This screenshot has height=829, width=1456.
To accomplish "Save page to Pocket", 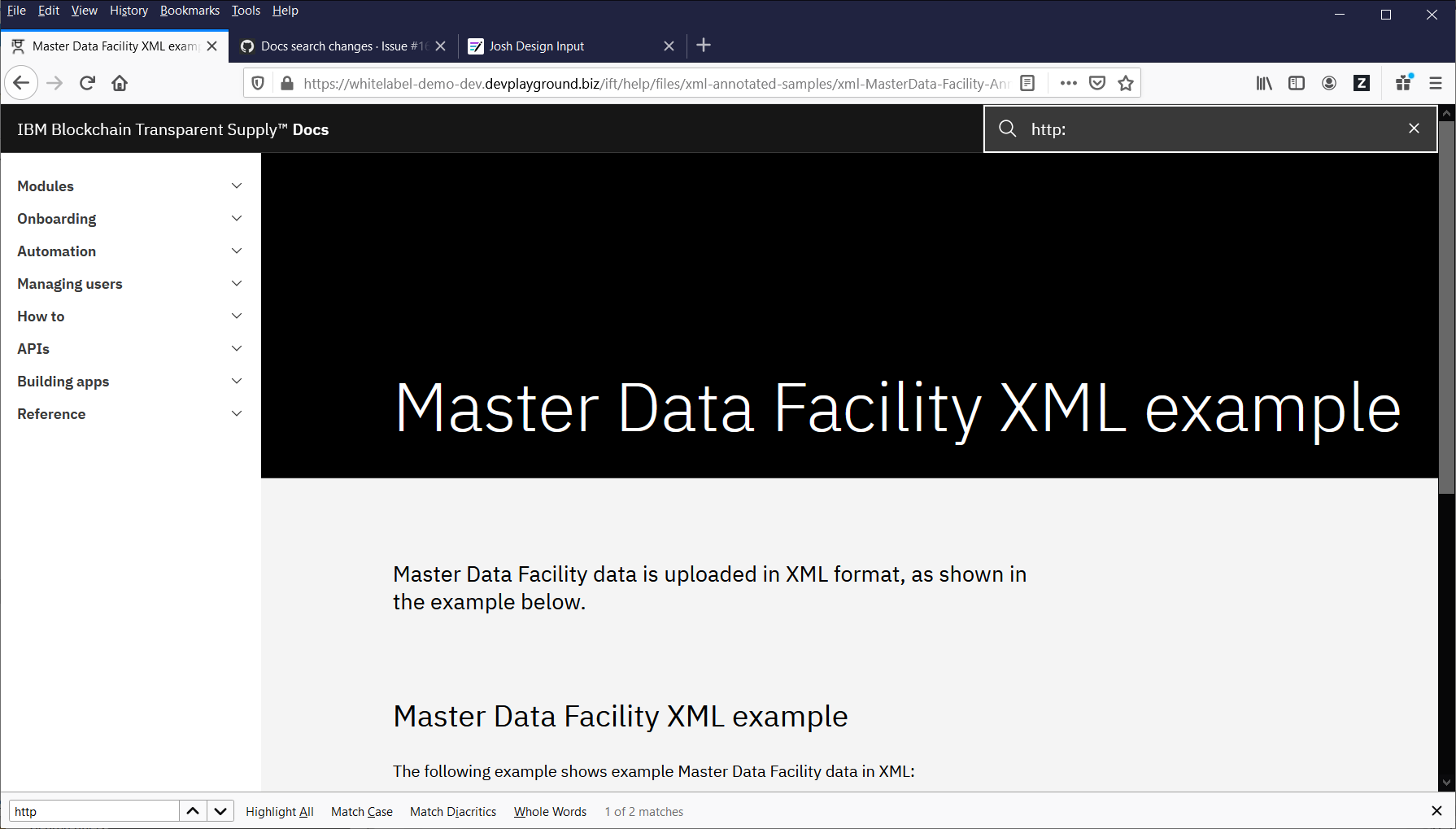I will 1097,83.
